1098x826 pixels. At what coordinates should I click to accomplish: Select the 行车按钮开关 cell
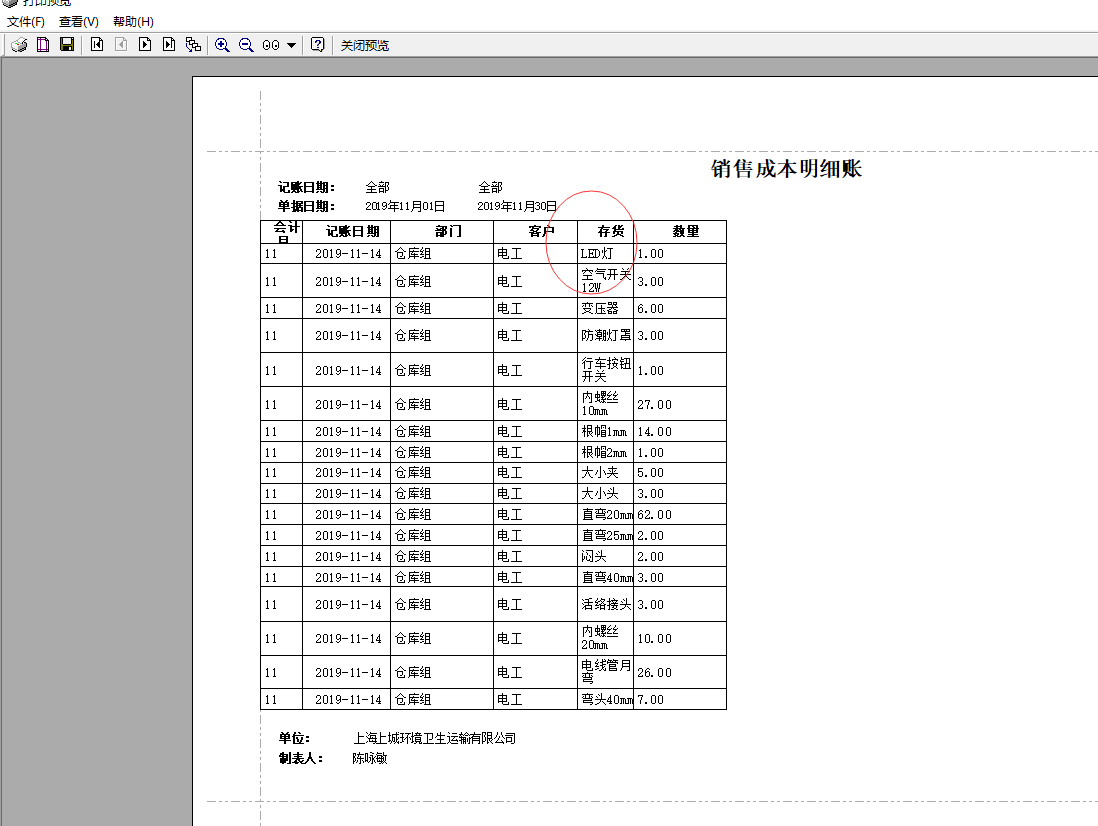[x=605, y=370]
